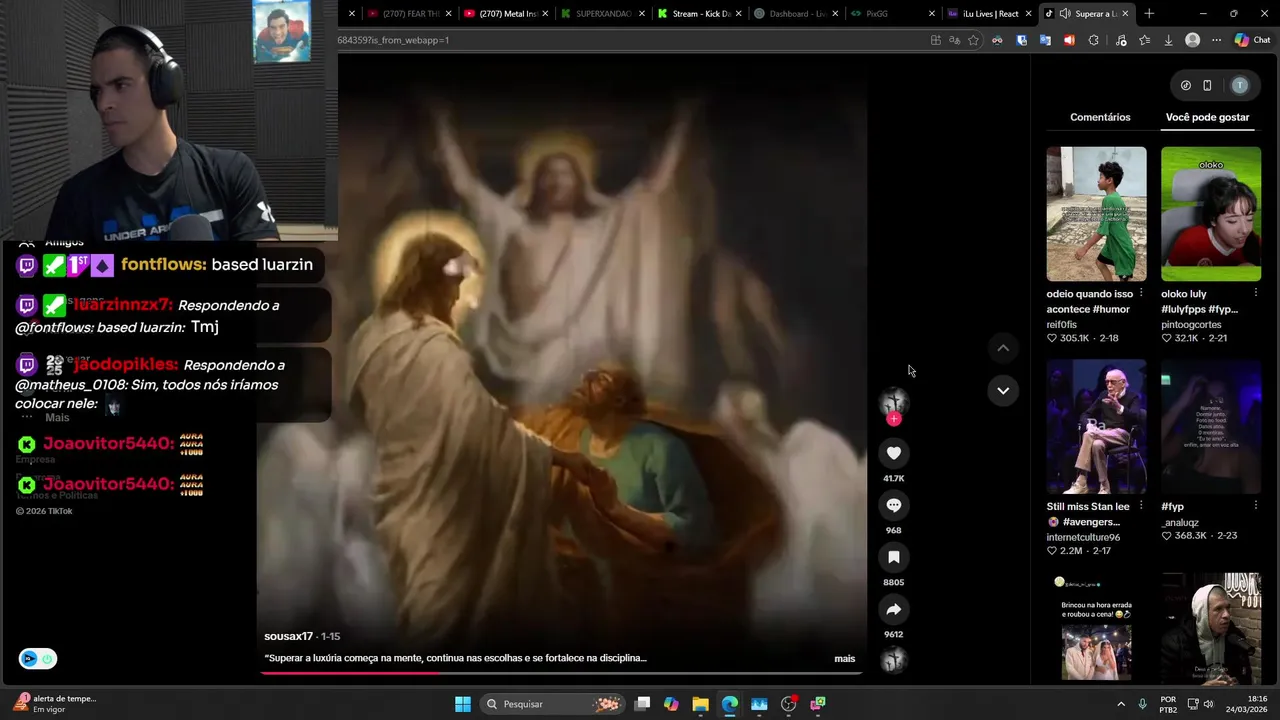The image size is (1280, 720).
Task: Open options for 'odeio quando isso acontece'
Action: click(1141, 294)
